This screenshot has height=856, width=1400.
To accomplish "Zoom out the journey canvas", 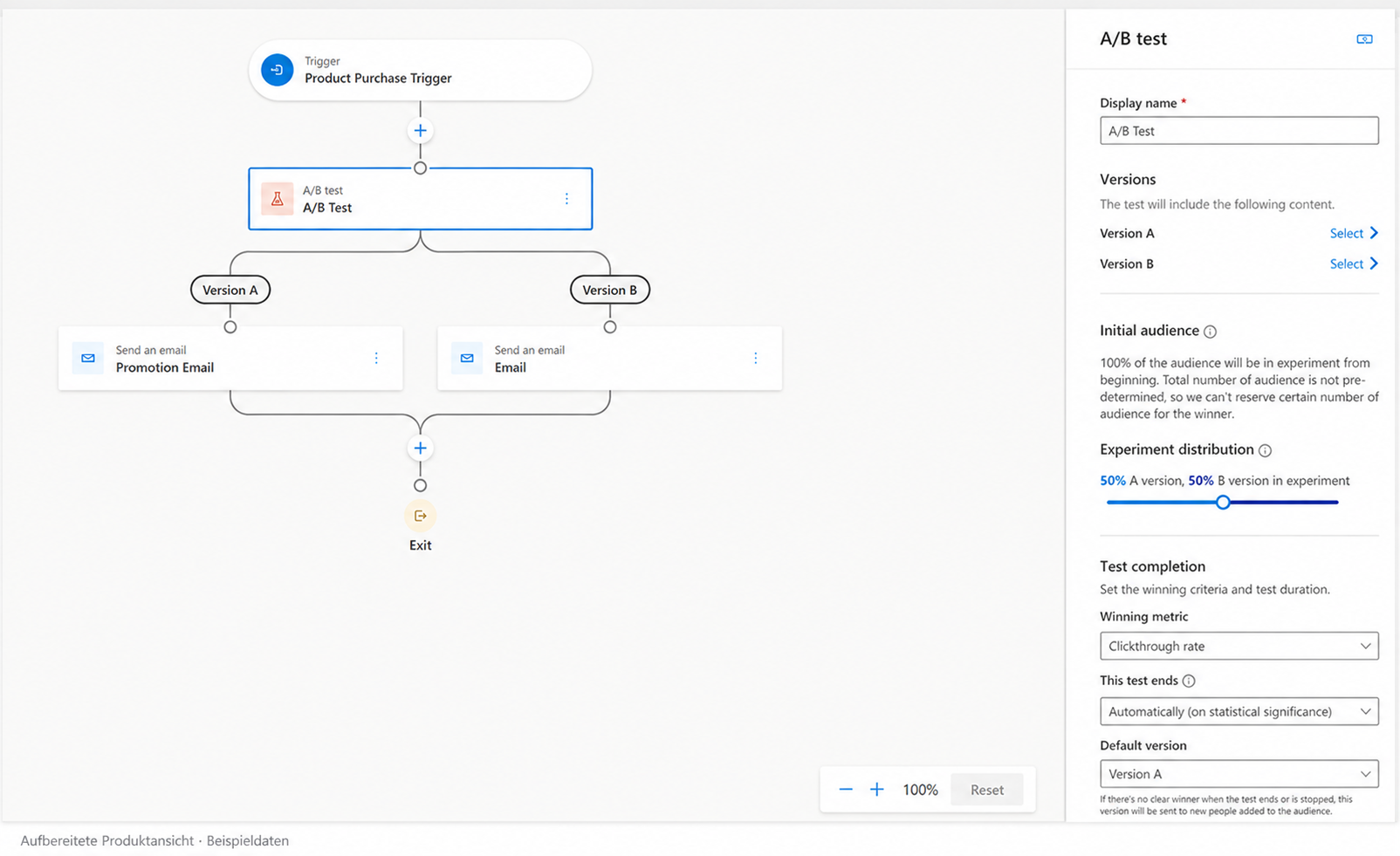I will coord(845,790).
